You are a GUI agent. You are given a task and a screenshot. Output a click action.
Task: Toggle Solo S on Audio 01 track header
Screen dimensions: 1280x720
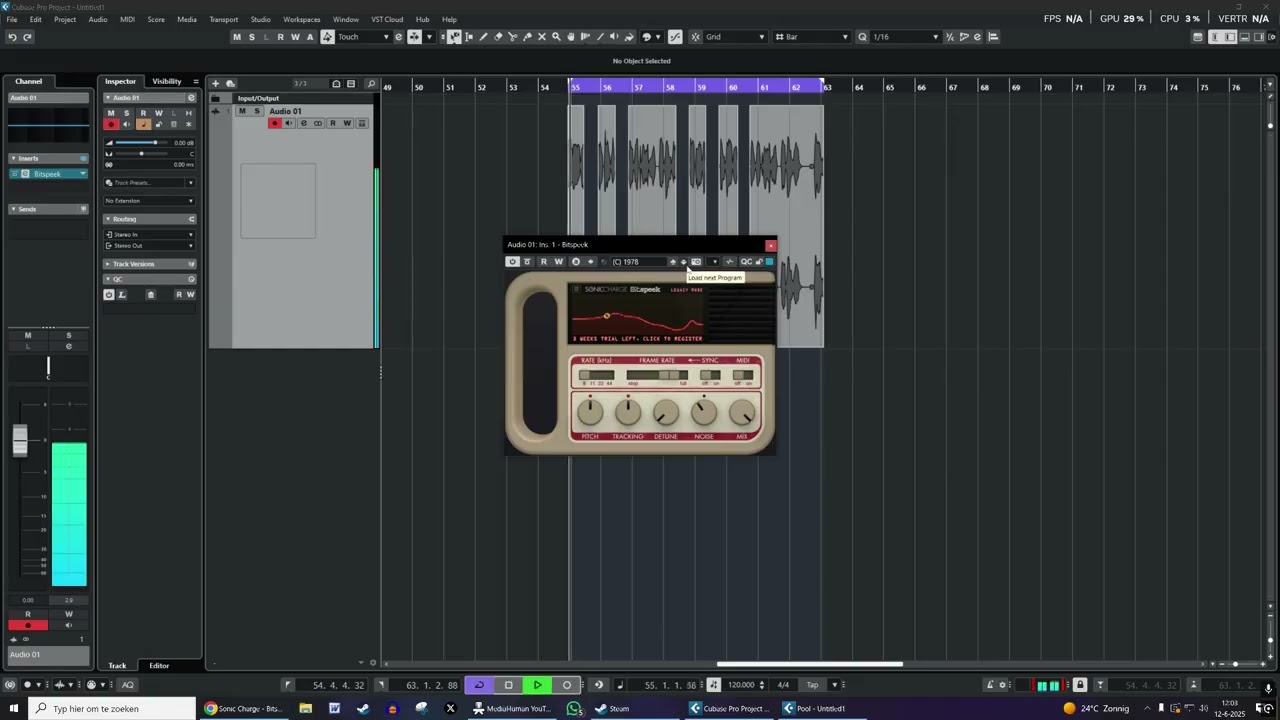[256, 111]
